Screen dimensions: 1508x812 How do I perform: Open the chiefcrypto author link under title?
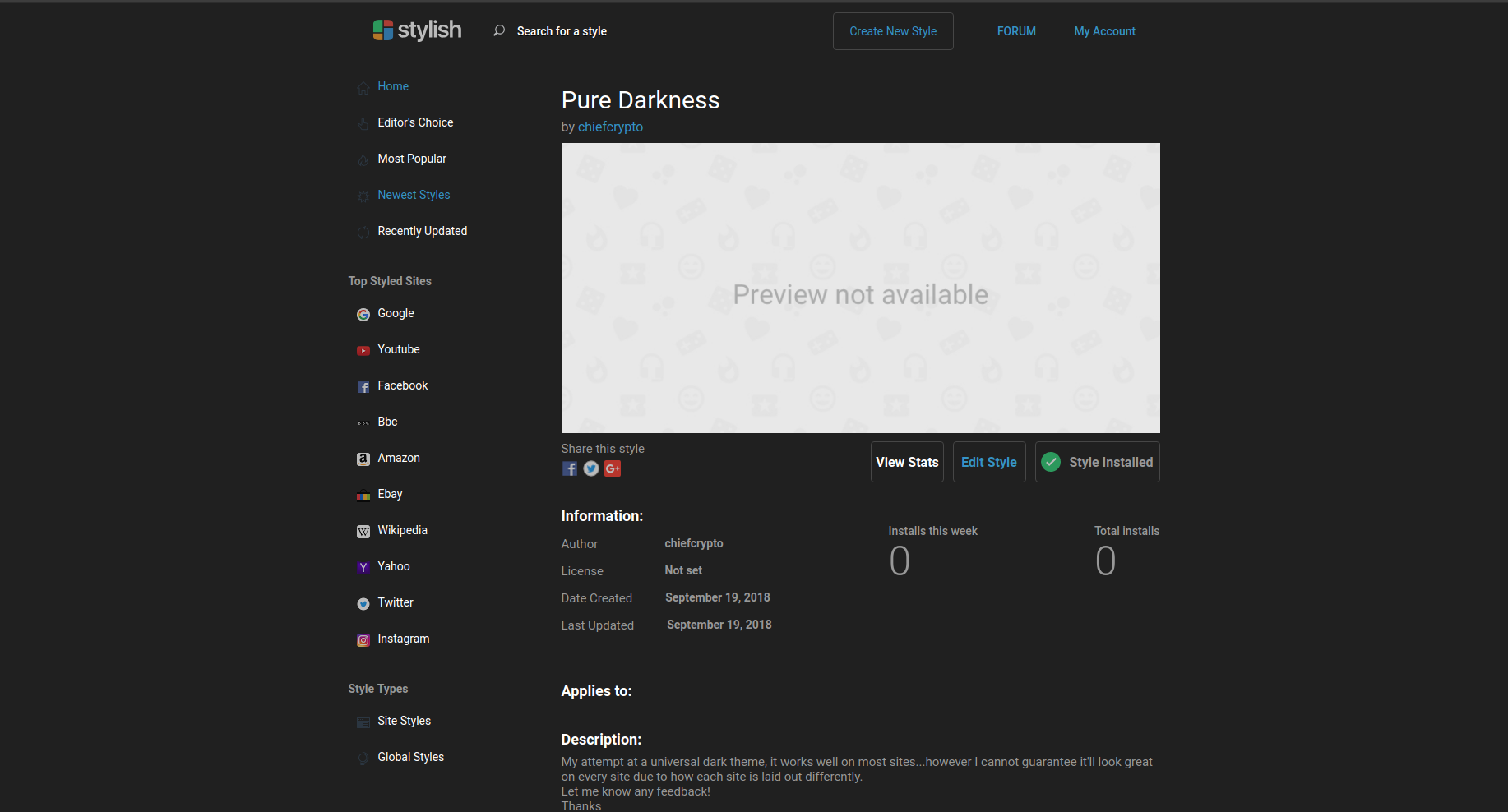point(610,127)
